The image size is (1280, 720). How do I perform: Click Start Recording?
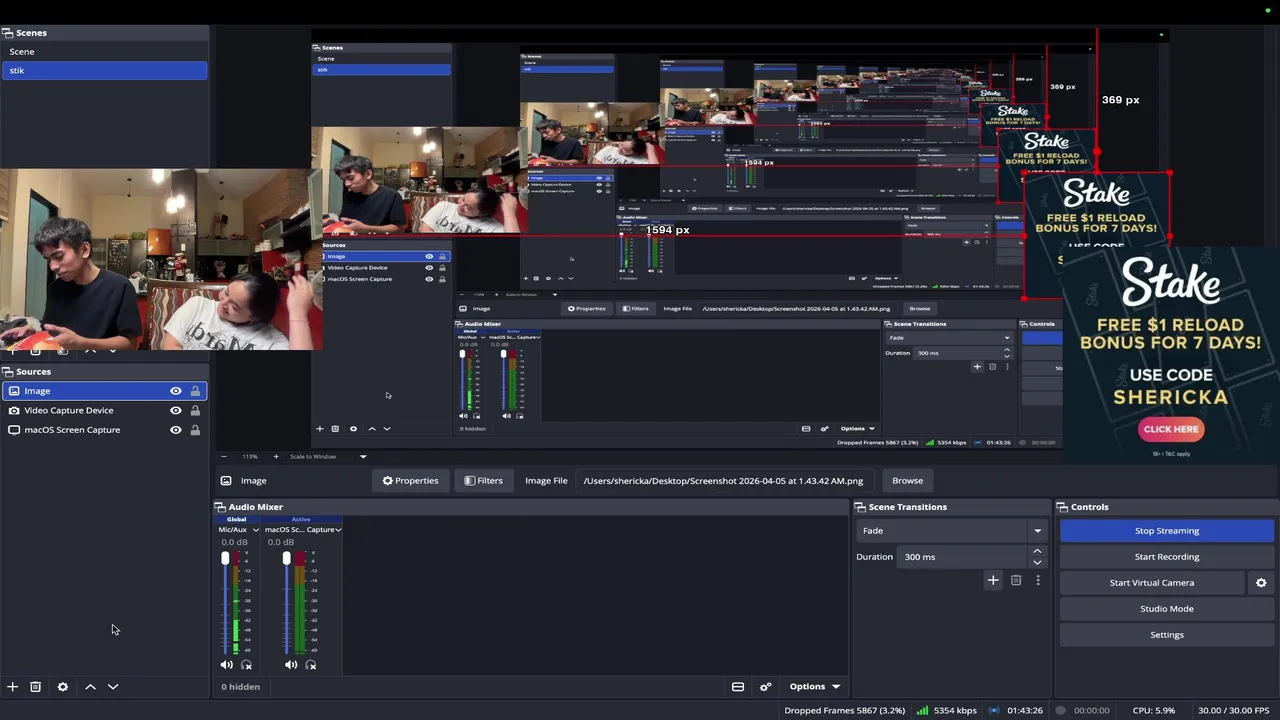(1166, 557)
